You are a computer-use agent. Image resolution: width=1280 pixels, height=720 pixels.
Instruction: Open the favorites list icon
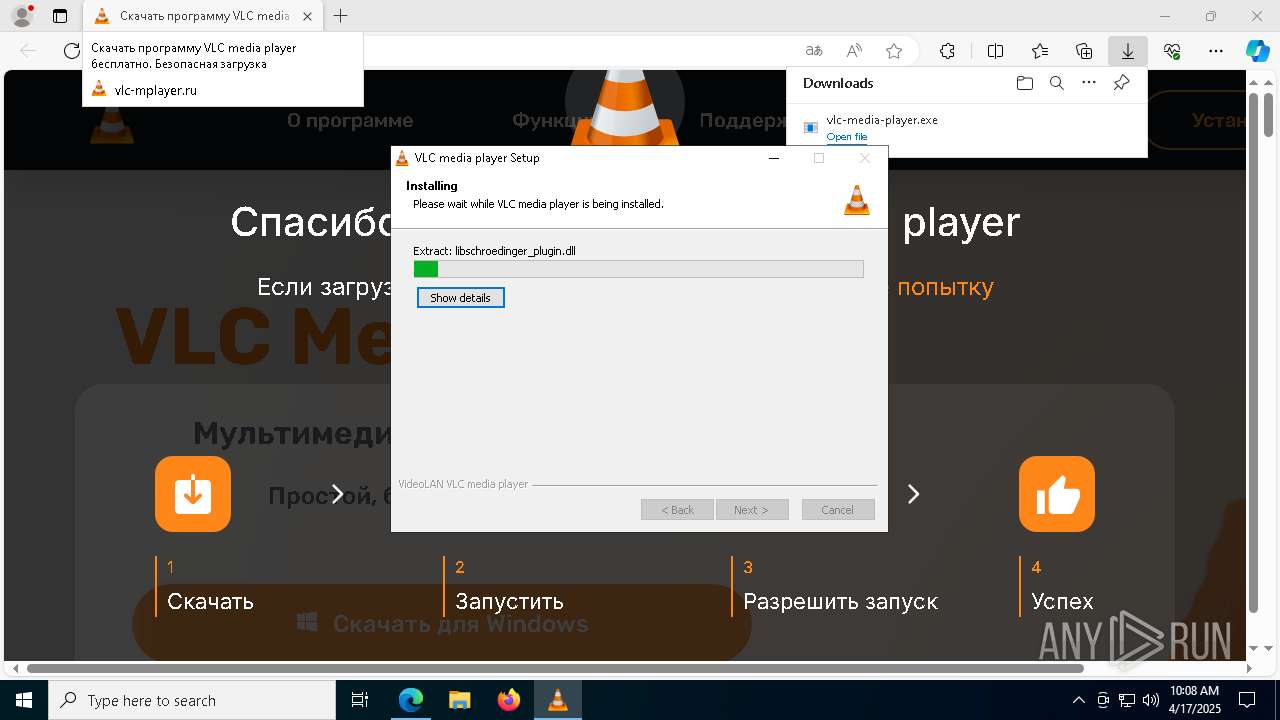tap(1040, 51)
